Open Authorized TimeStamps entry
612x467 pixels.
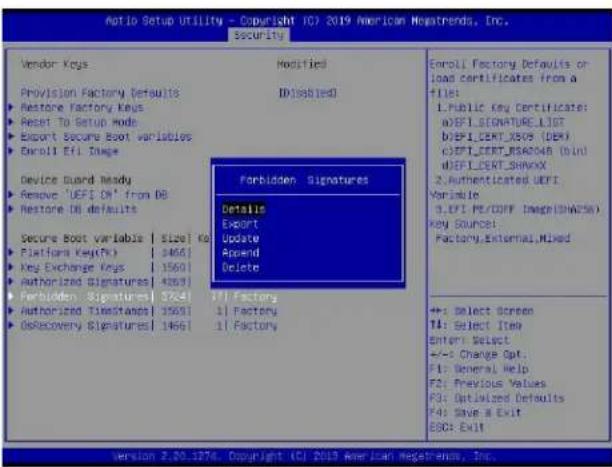tap(84, 311)
